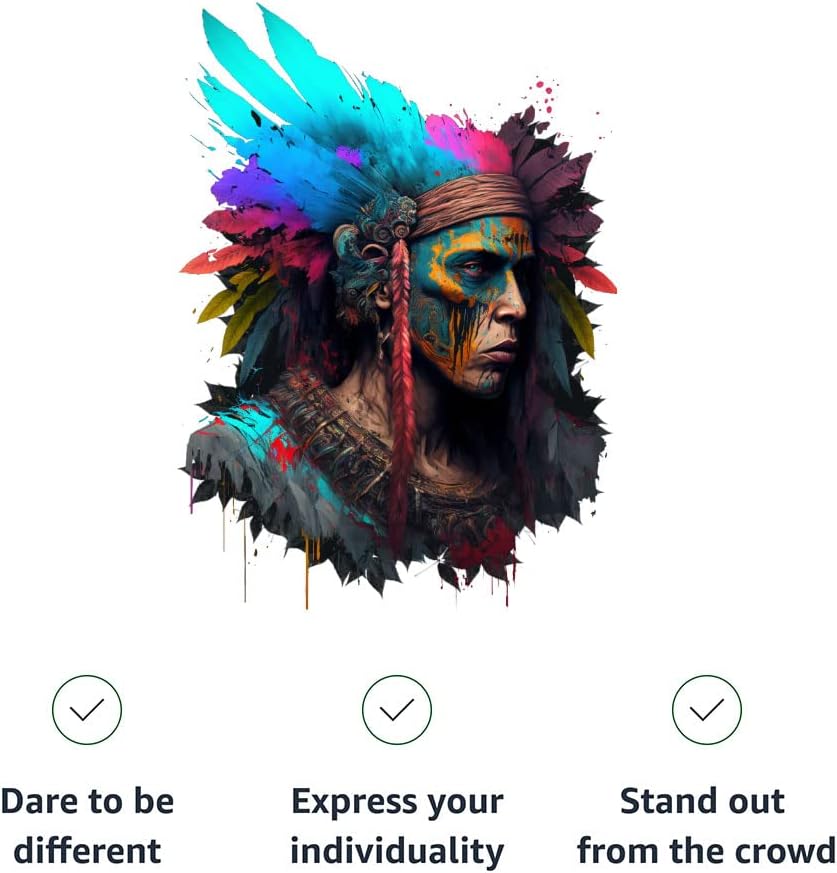This screenshot has height=873, width=837.
Task: Open the "Express your individuality" label
Action: (397, 825)
